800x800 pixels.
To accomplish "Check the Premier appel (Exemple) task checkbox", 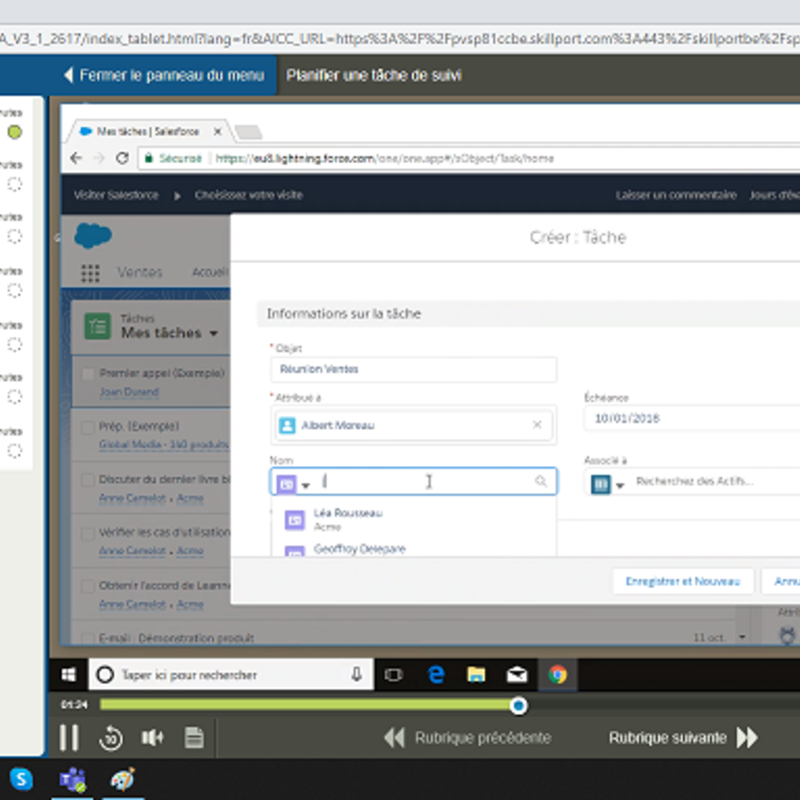I will coord(88,374).
